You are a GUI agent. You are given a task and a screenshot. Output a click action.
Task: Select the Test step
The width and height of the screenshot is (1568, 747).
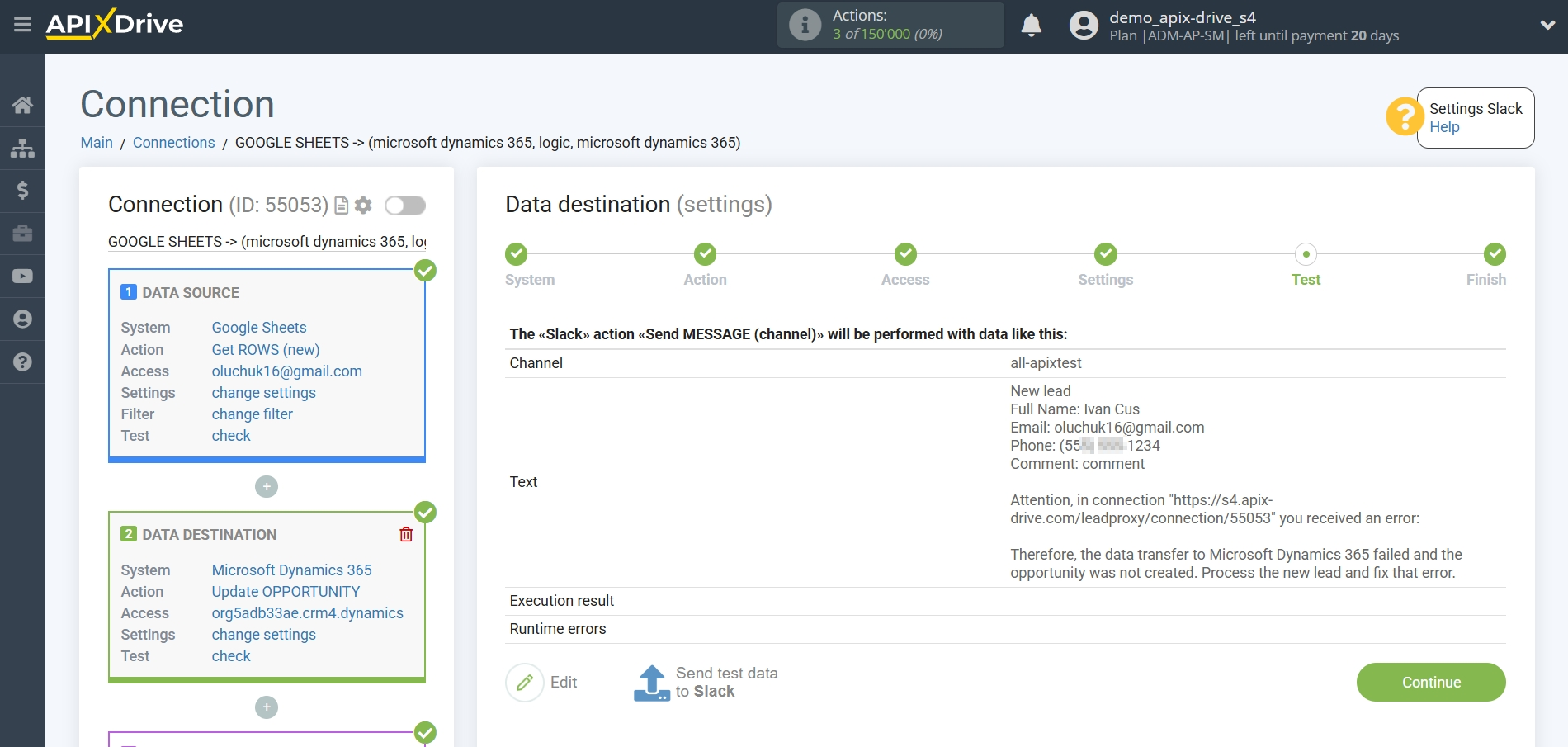pos(1306,254)
